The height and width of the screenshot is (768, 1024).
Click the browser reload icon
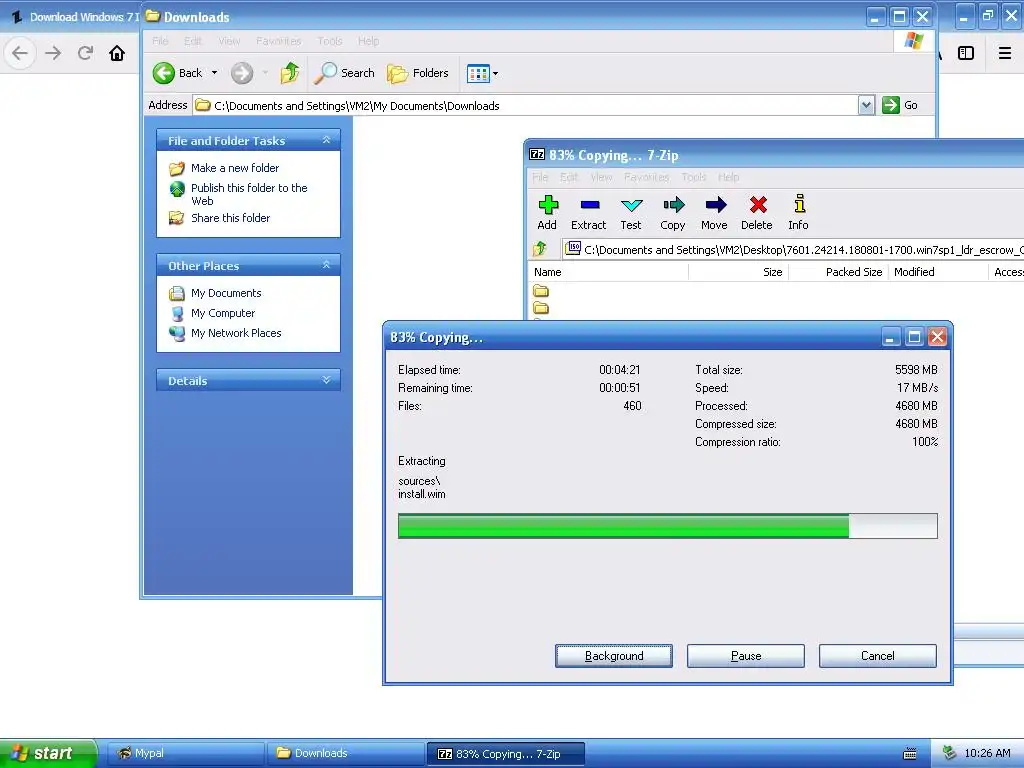click(85, 53)
